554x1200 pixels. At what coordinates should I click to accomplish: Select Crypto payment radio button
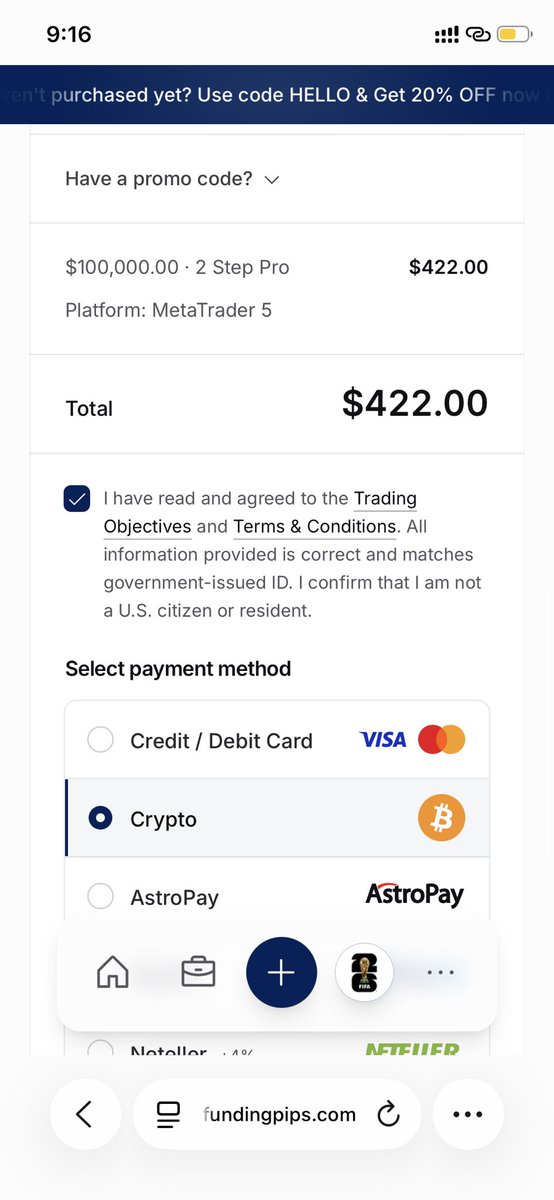click(100, 819)
